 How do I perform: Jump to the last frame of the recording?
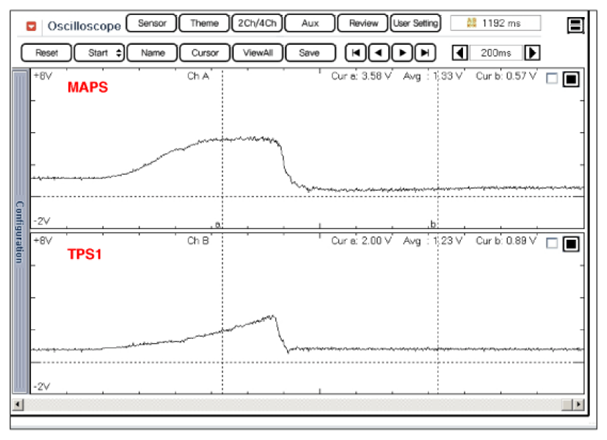[425, 53]
